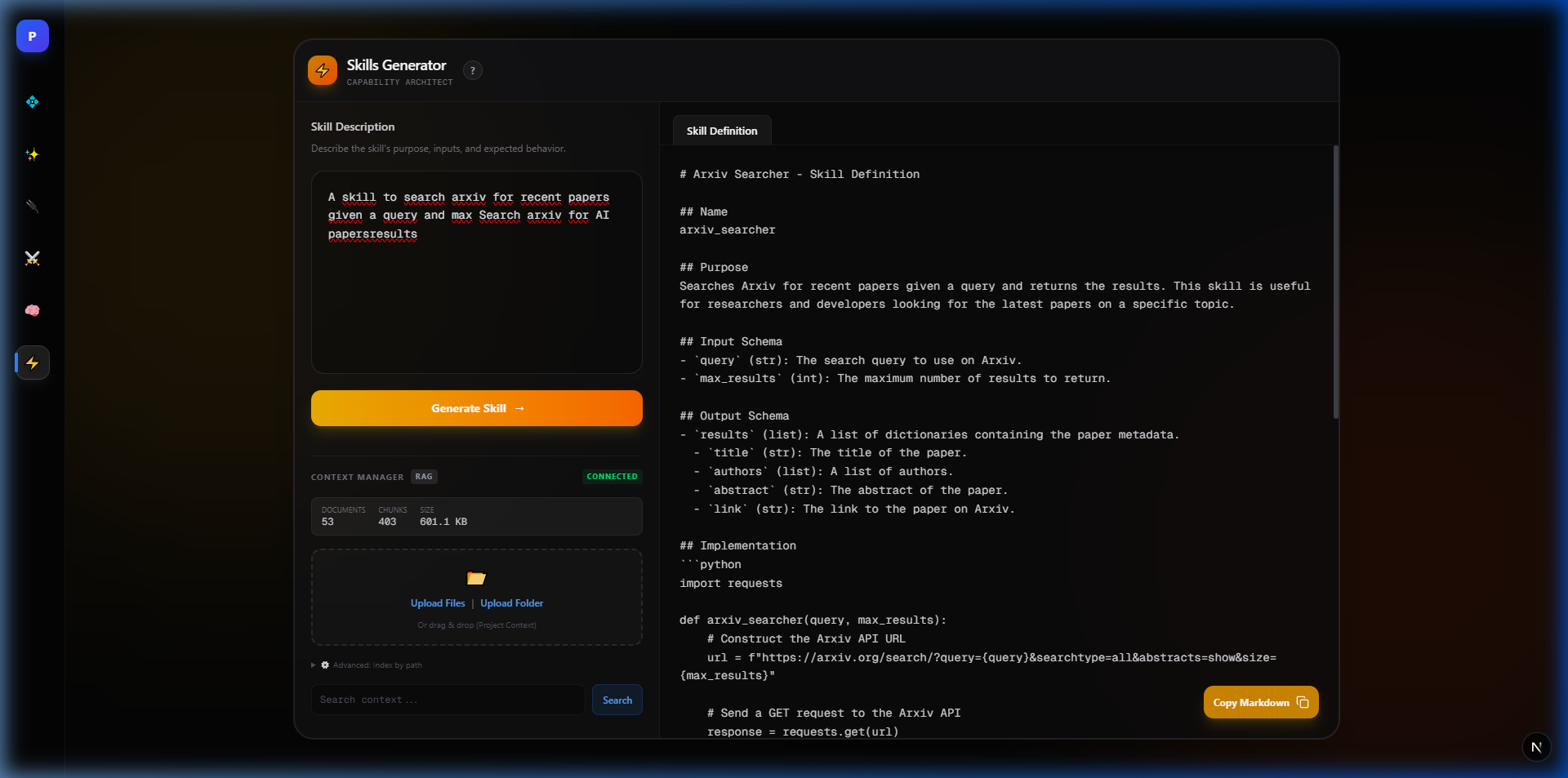
Task: Open the brain sidebar icon
Action: click(x=33, y=310)
